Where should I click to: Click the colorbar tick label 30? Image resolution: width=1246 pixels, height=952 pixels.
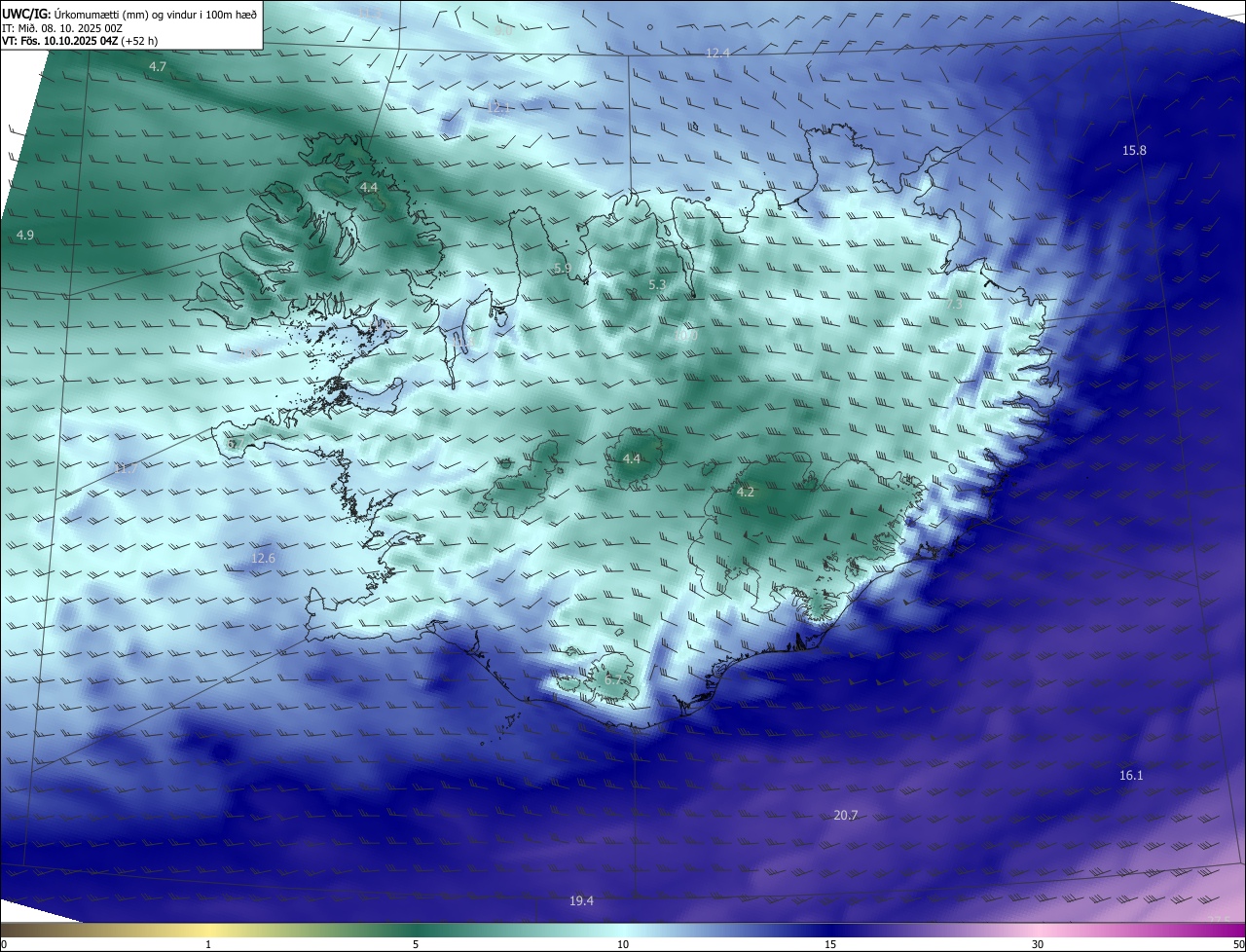coord(1038,944)
